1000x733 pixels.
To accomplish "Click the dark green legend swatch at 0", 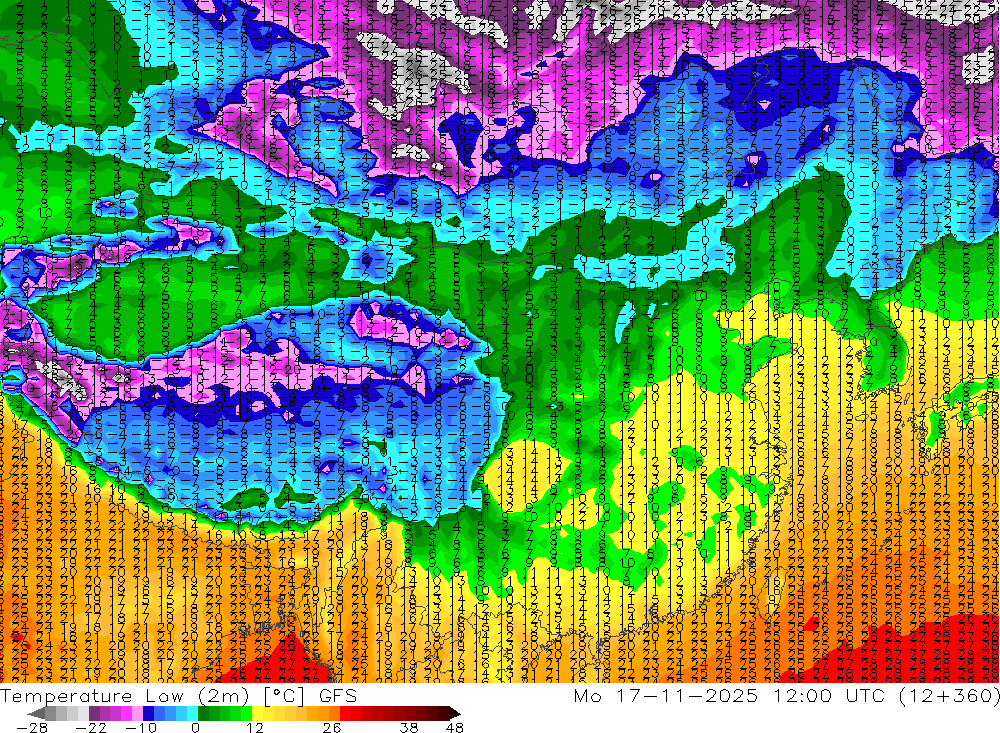I will [x=203, y=713].
